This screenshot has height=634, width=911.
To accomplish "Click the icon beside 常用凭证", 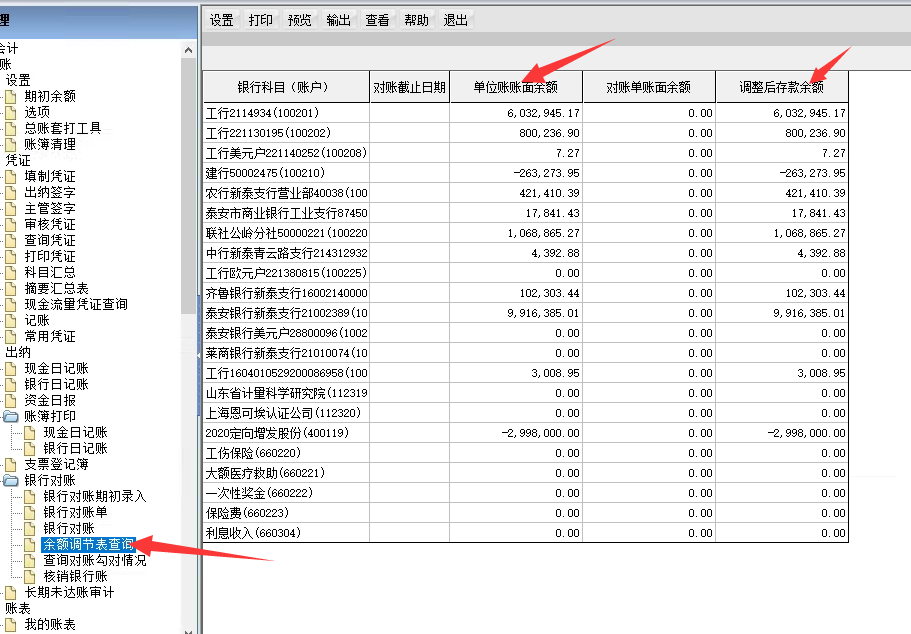I will point(10,336).
